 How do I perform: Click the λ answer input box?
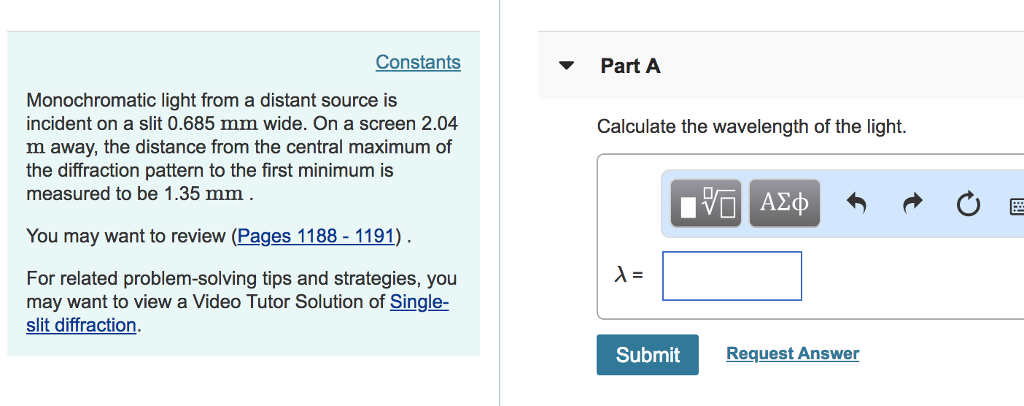[731, 276]
